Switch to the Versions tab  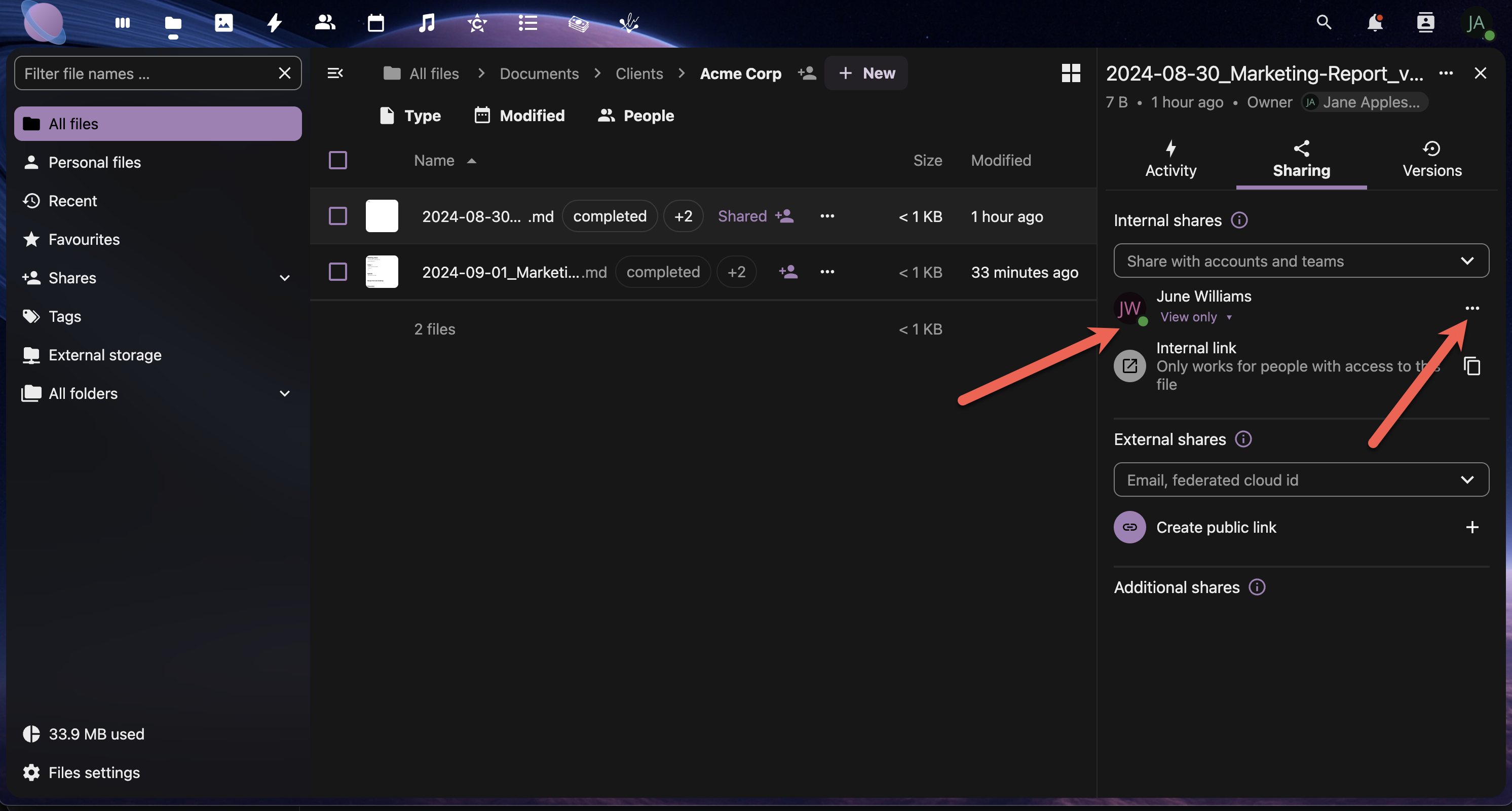click(1431, 159)
